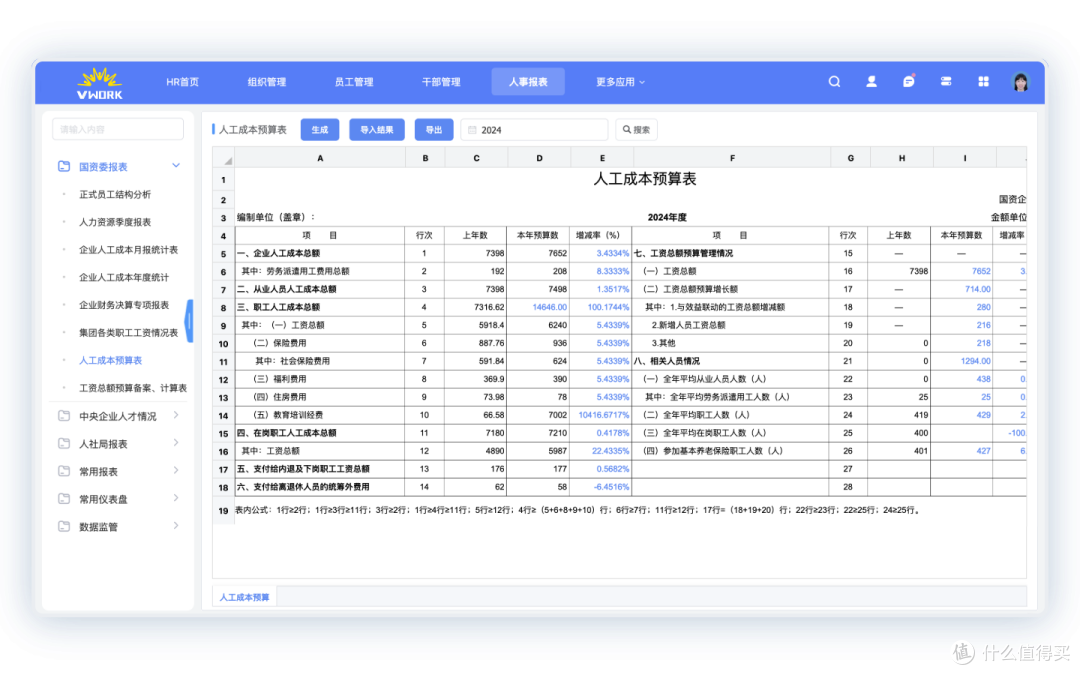Click the 表内公式 formula note row

(577, 510)
